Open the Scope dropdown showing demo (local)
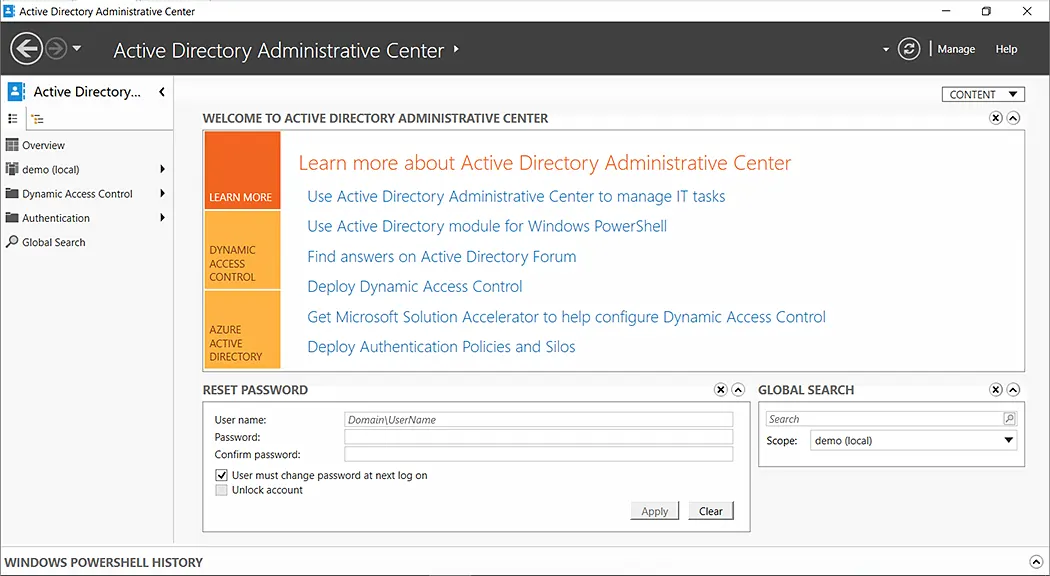 913,441
